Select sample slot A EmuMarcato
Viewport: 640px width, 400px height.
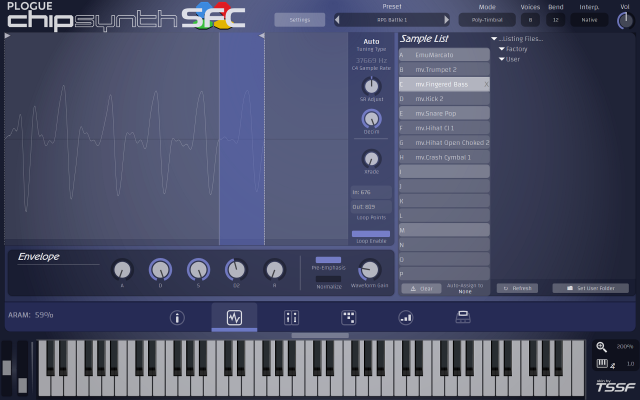click(x=444, y=55)
